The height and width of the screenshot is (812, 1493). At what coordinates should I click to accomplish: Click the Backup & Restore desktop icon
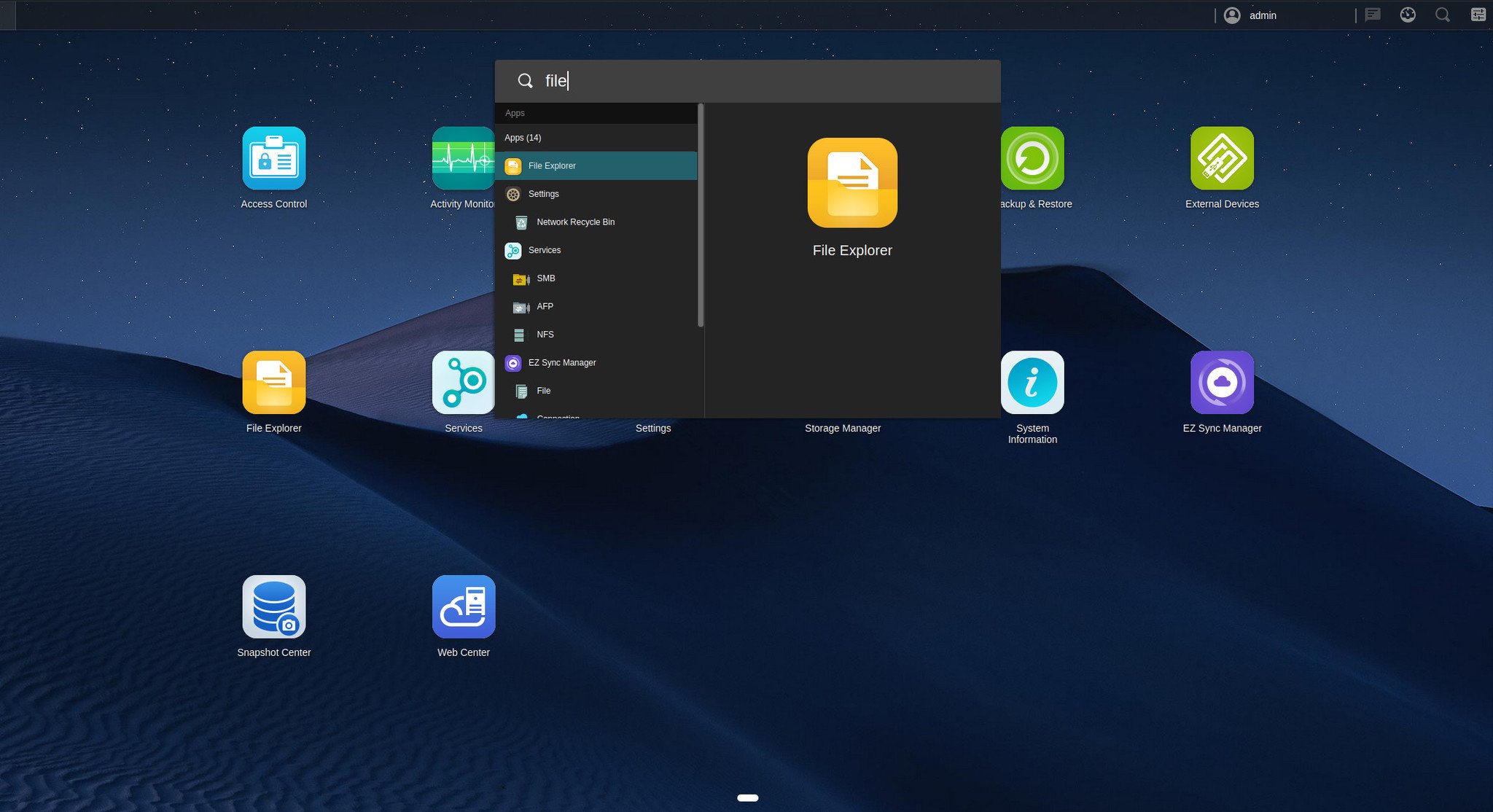[x=1032, y=158]
